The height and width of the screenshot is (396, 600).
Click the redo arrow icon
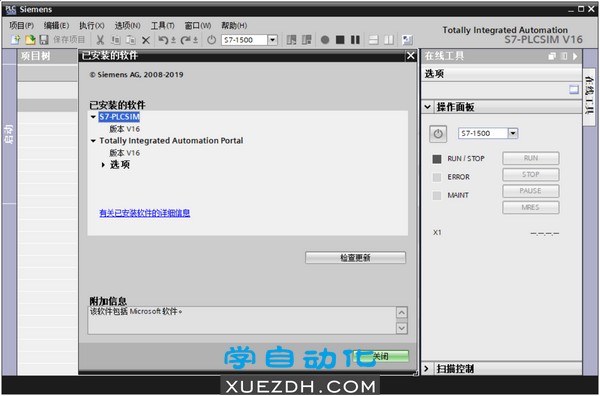pos(186,40)
